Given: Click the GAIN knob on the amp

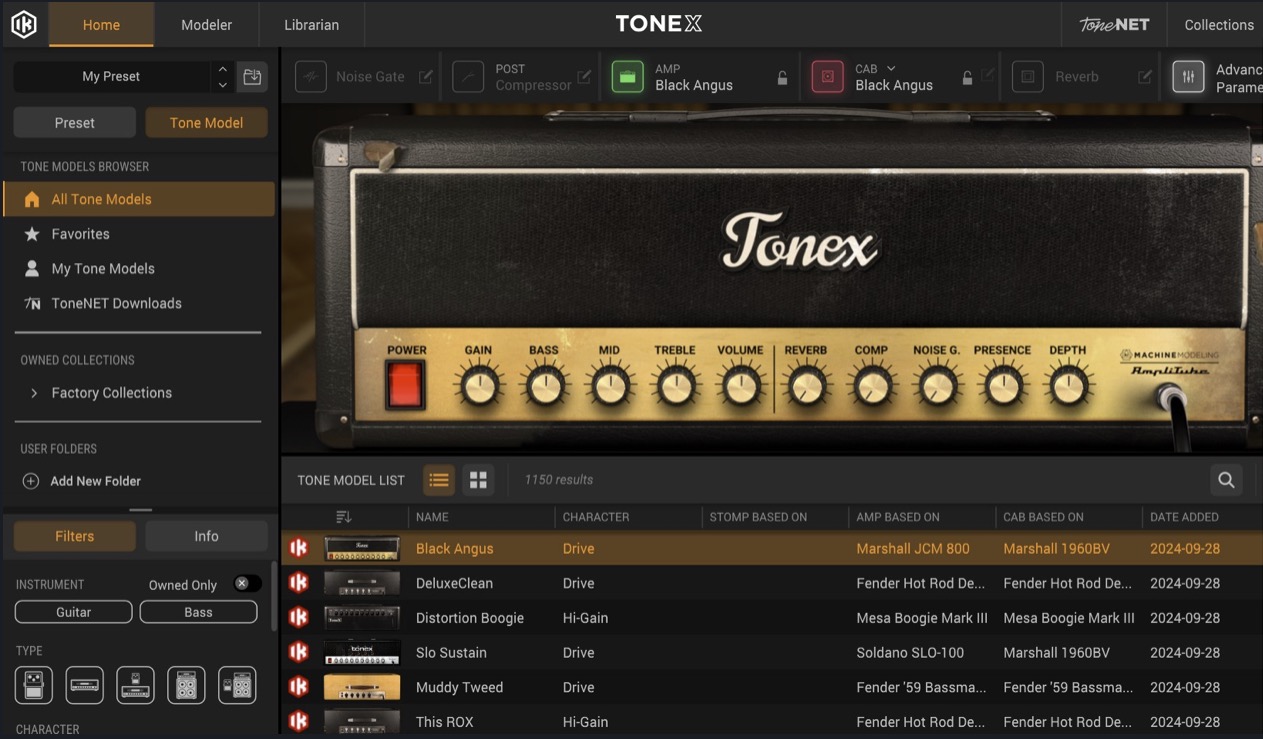Looking at the screenshot, I should click(x=479, y=385).
